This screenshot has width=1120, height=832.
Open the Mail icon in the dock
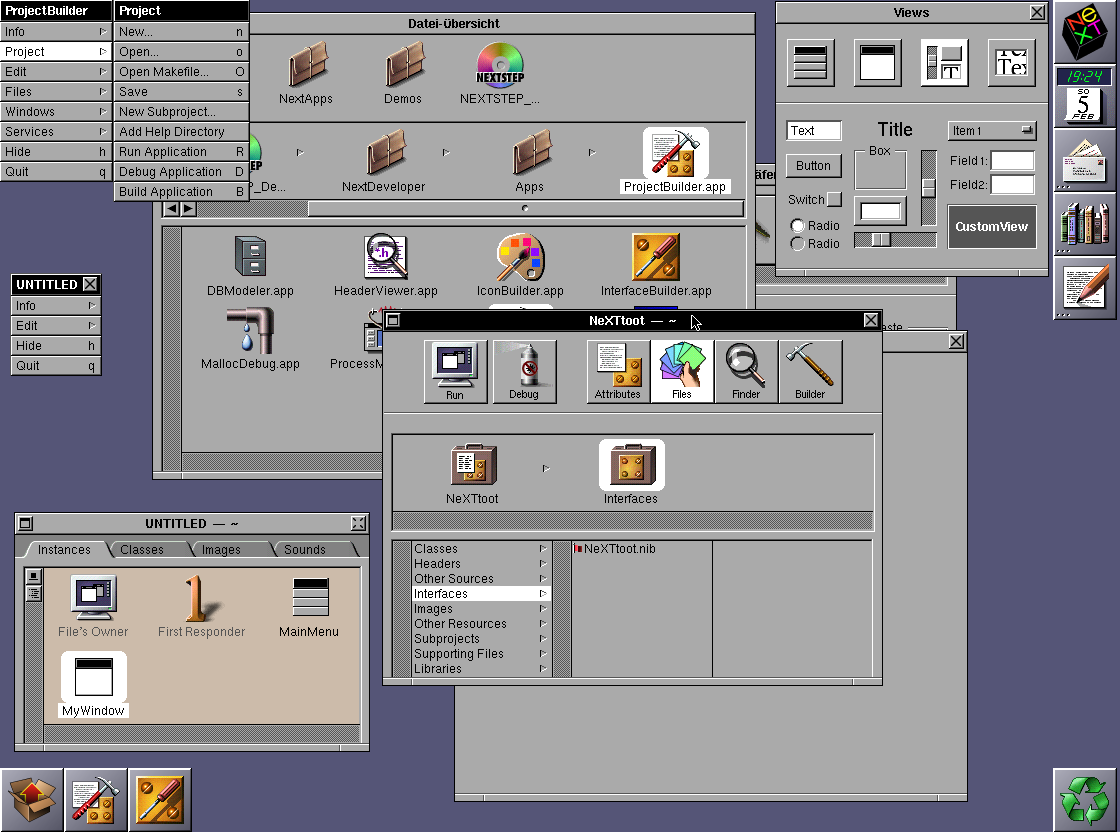point(1084,161)
